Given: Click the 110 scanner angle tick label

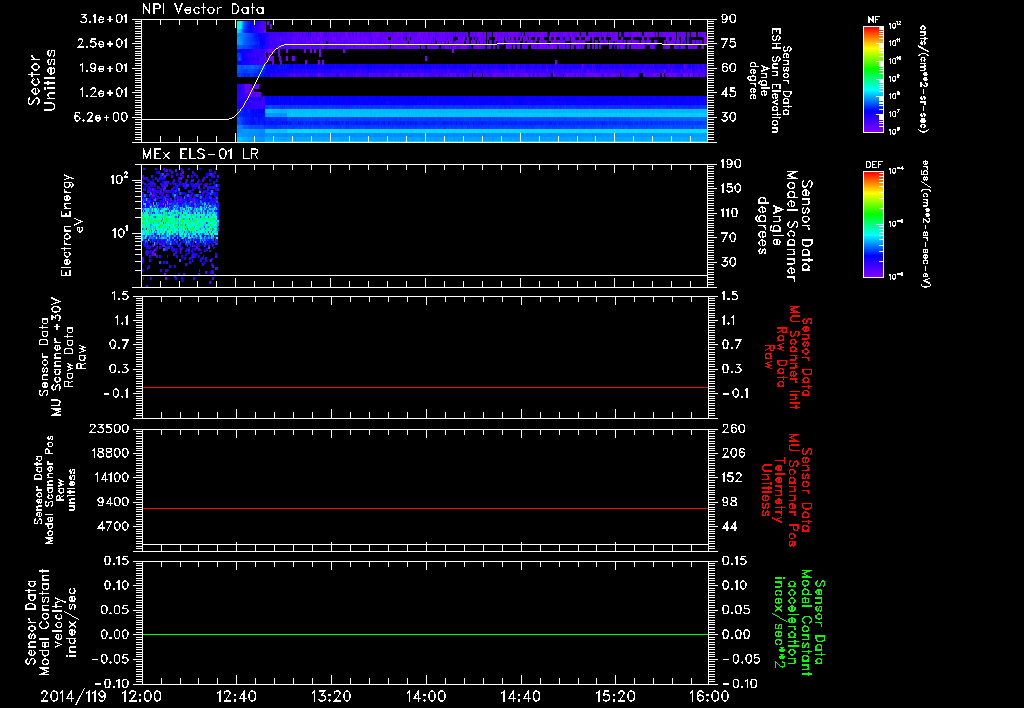Looking at the screenshot, I should pyautogui.click(x=731, y=213).
